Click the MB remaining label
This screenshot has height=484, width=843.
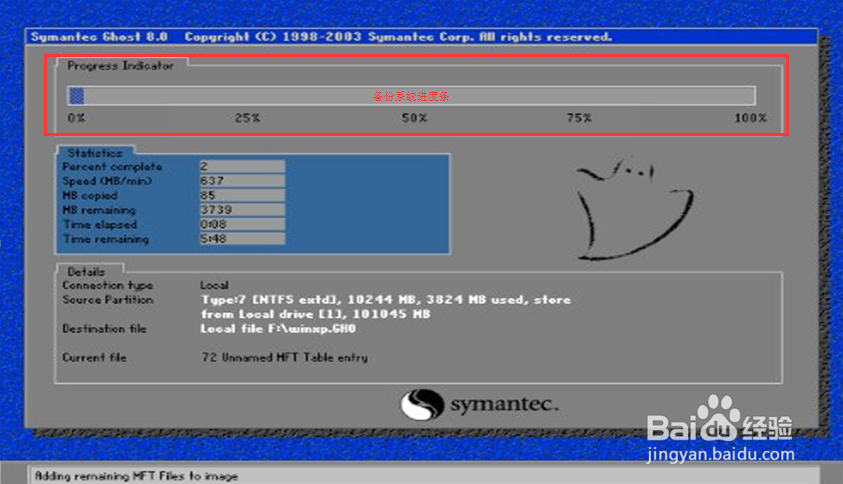(x=99, y=210)
